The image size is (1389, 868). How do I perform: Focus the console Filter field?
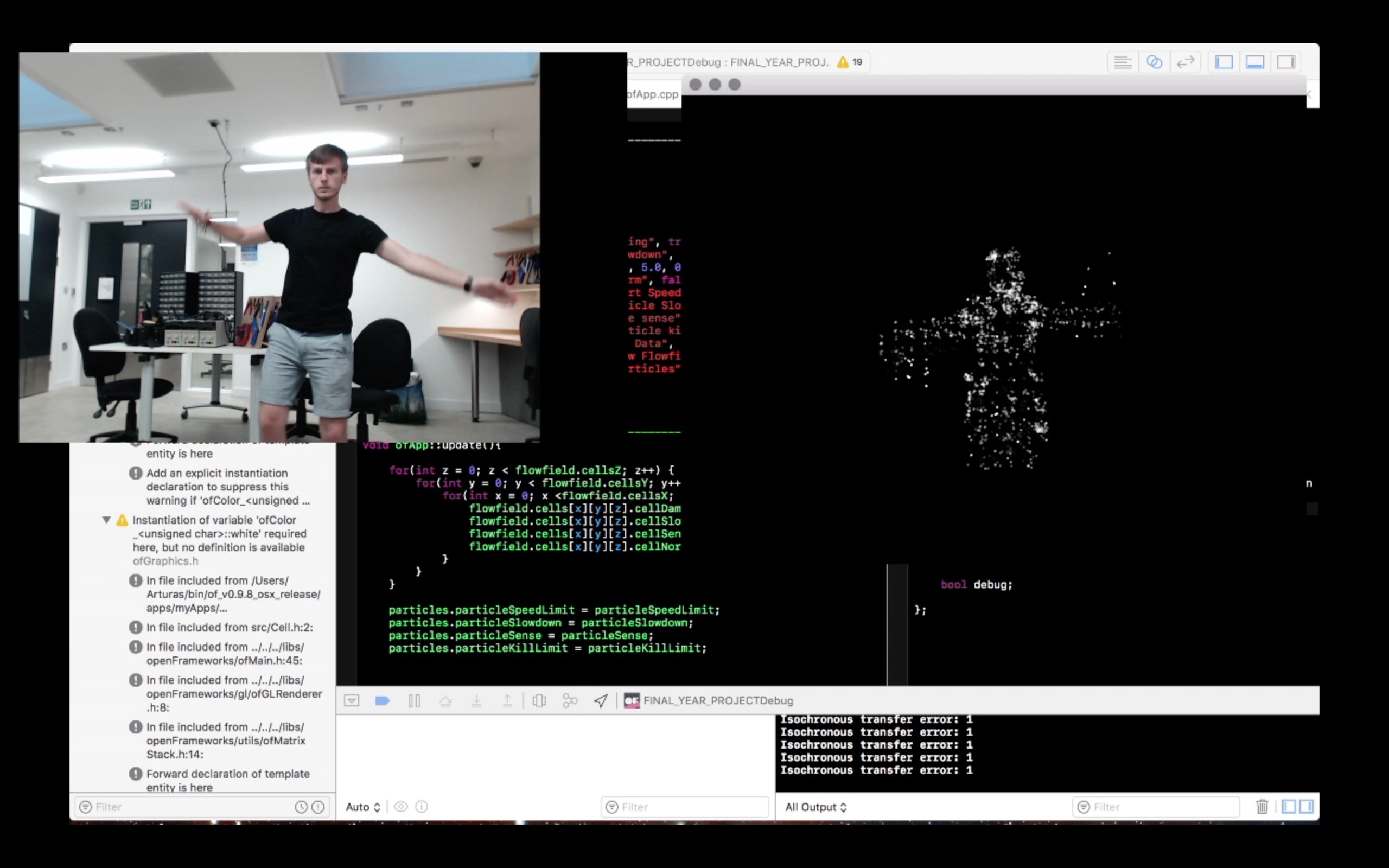pos(1156,807)
